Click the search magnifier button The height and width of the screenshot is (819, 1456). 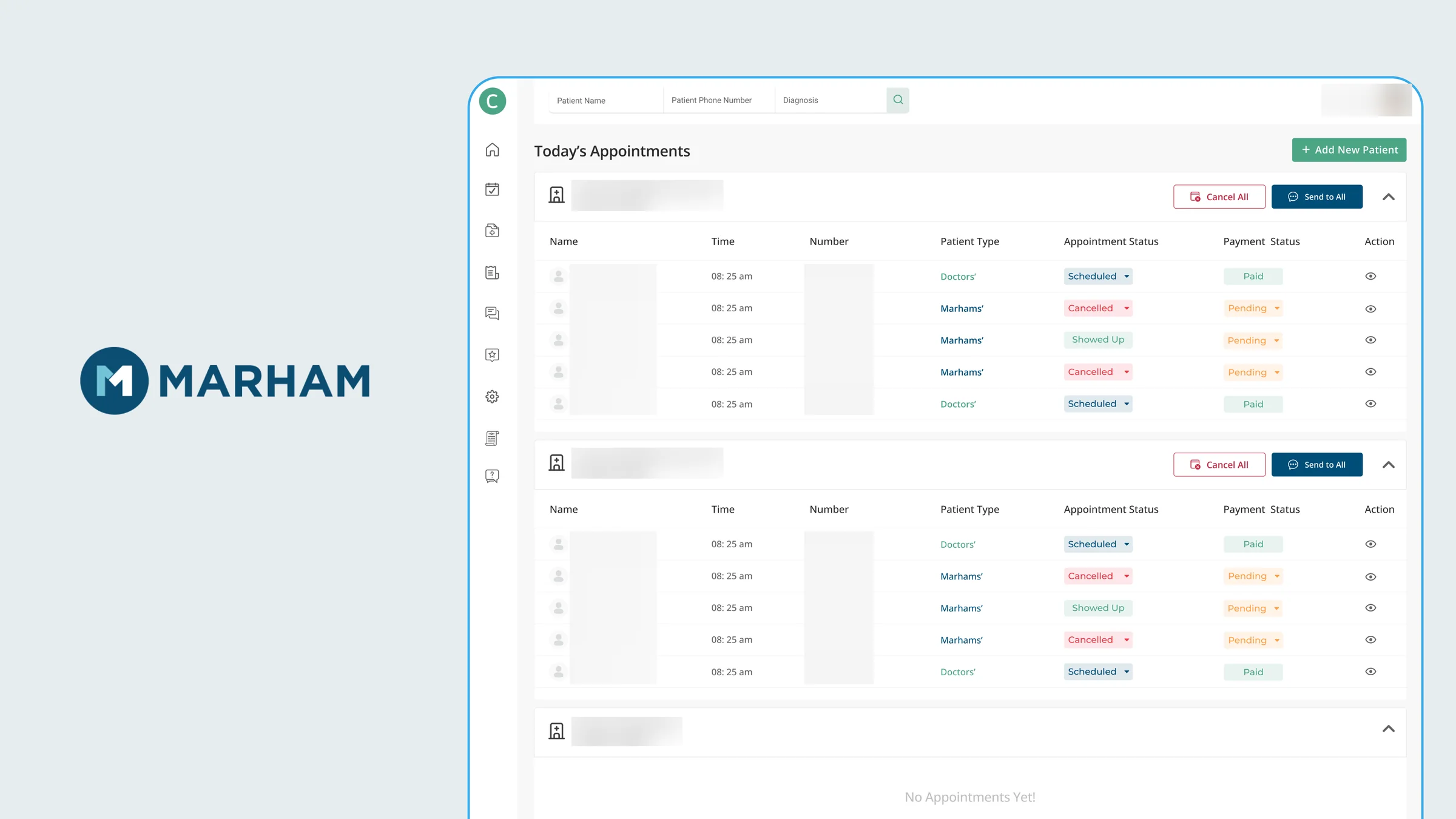(x=898, y=100)
